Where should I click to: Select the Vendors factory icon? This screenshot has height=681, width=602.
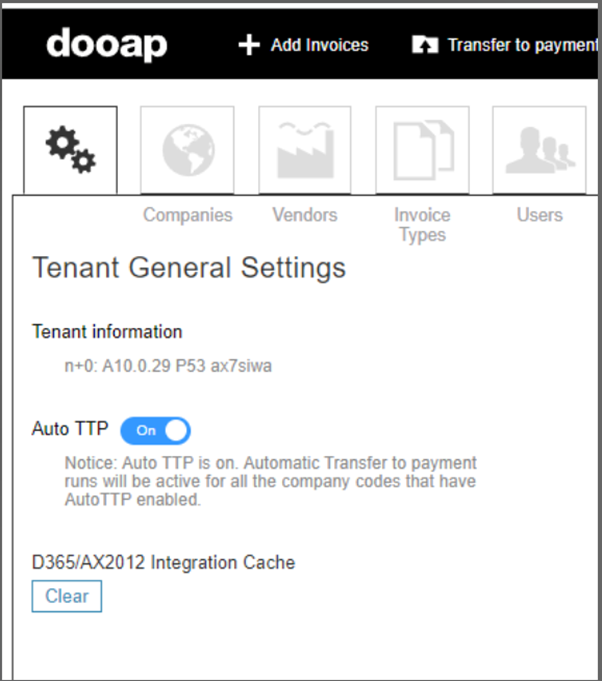(304, 150)
